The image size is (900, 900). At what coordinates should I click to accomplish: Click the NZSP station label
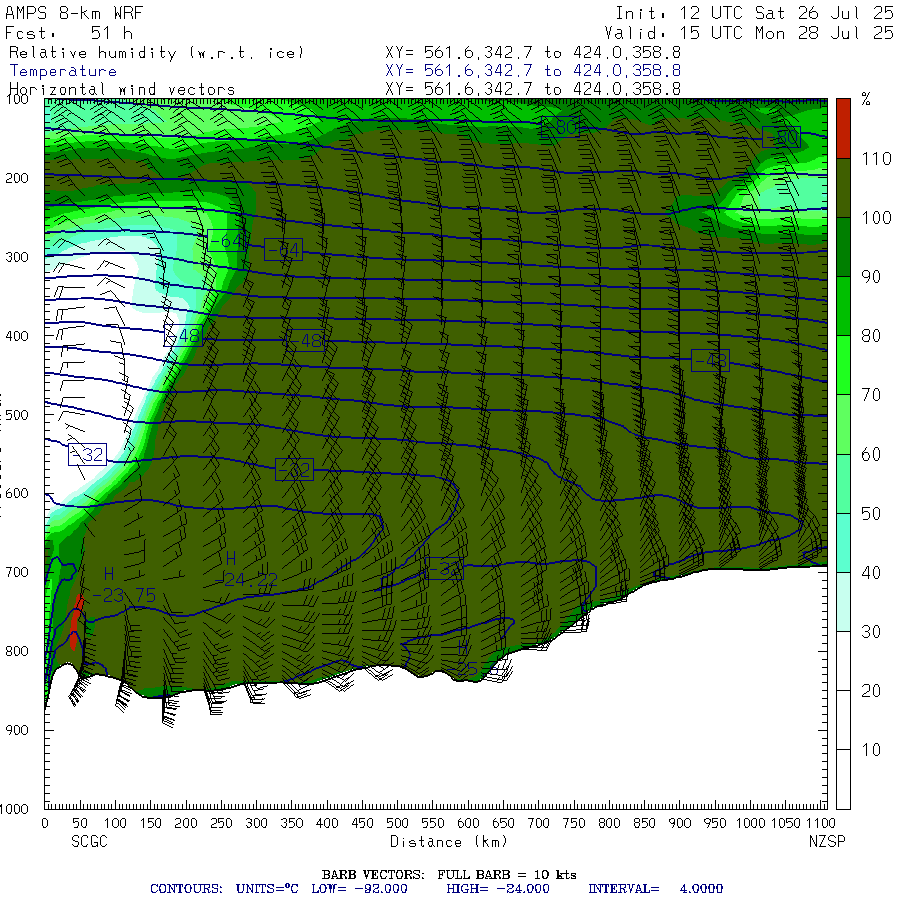tap(827, 841)
